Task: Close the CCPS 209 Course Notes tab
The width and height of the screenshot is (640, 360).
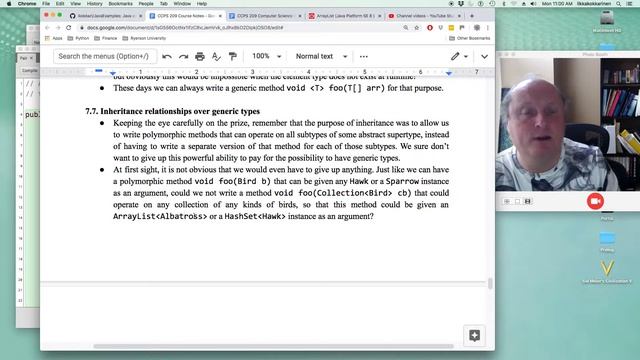Action: click(220, 16)
